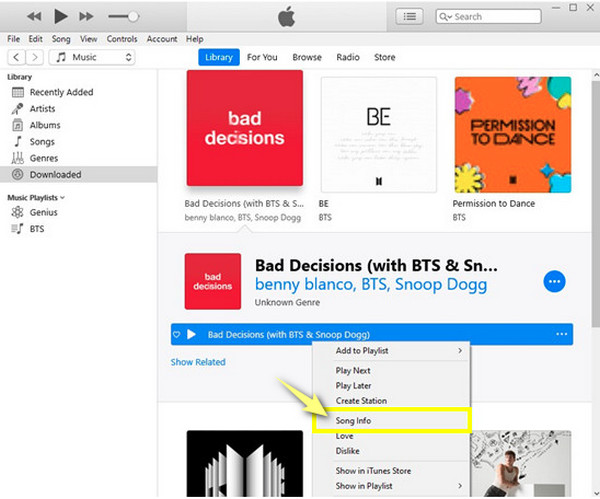Open the Controls menu

click(x=122, y=39)
